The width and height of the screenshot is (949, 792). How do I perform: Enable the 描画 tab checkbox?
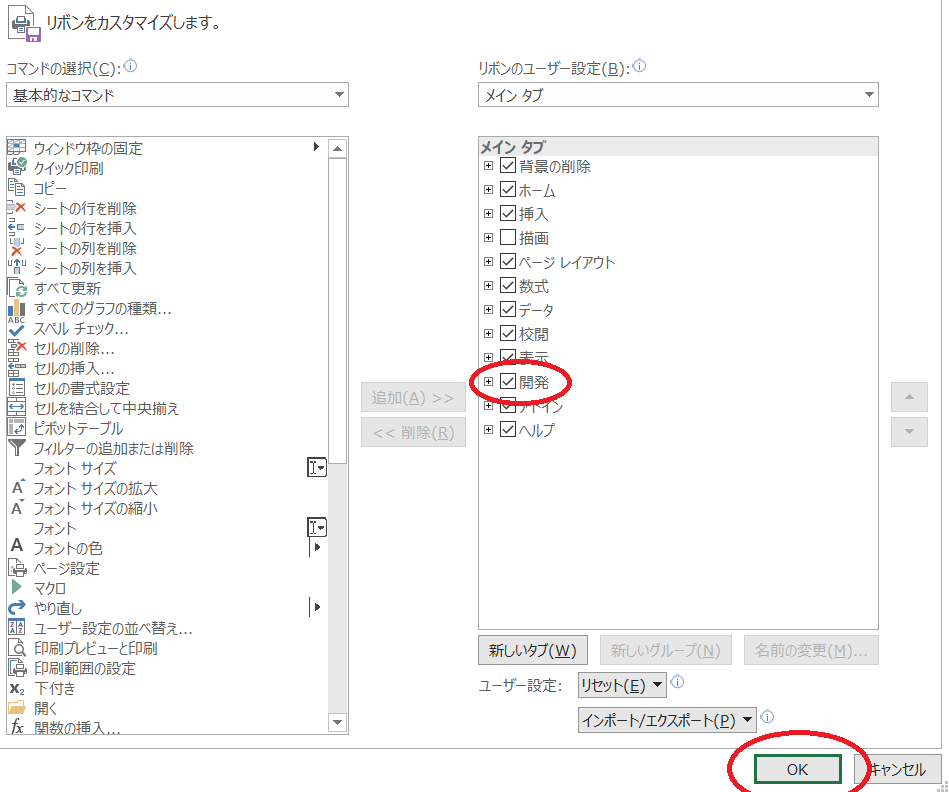(x=508, y=237)
